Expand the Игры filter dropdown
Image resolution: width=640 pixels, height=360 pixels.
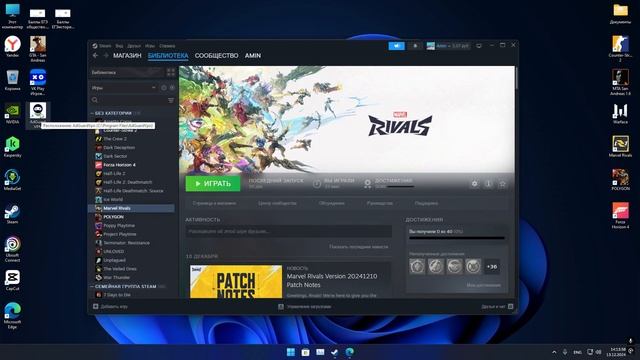coord(124,87)
